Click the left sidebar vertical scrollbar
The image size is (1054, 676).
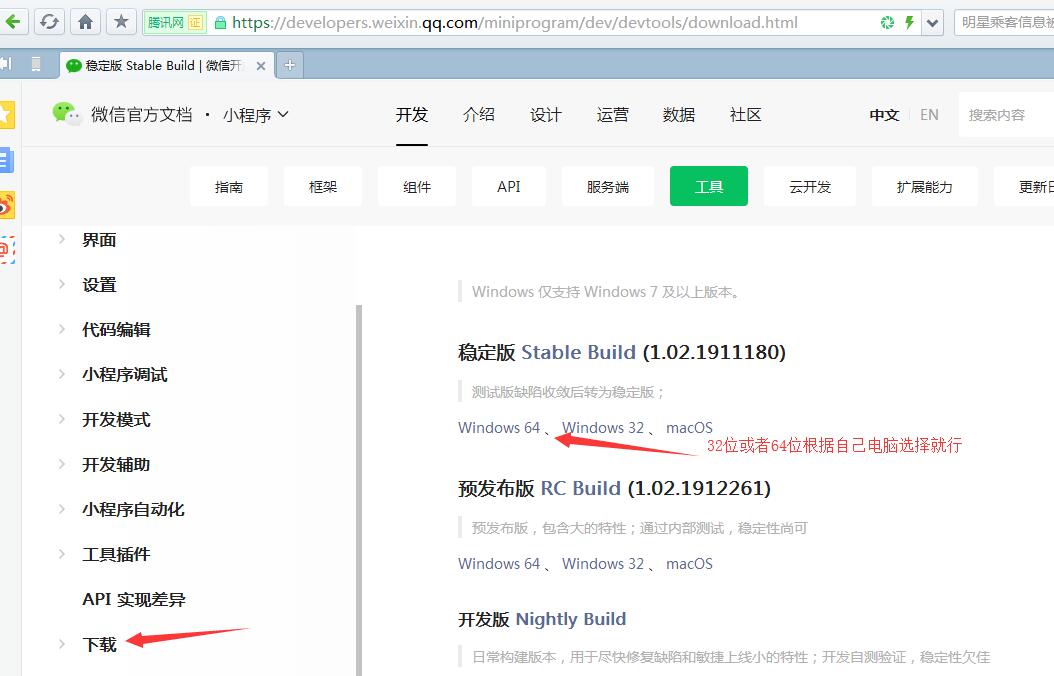click(358, 491)
